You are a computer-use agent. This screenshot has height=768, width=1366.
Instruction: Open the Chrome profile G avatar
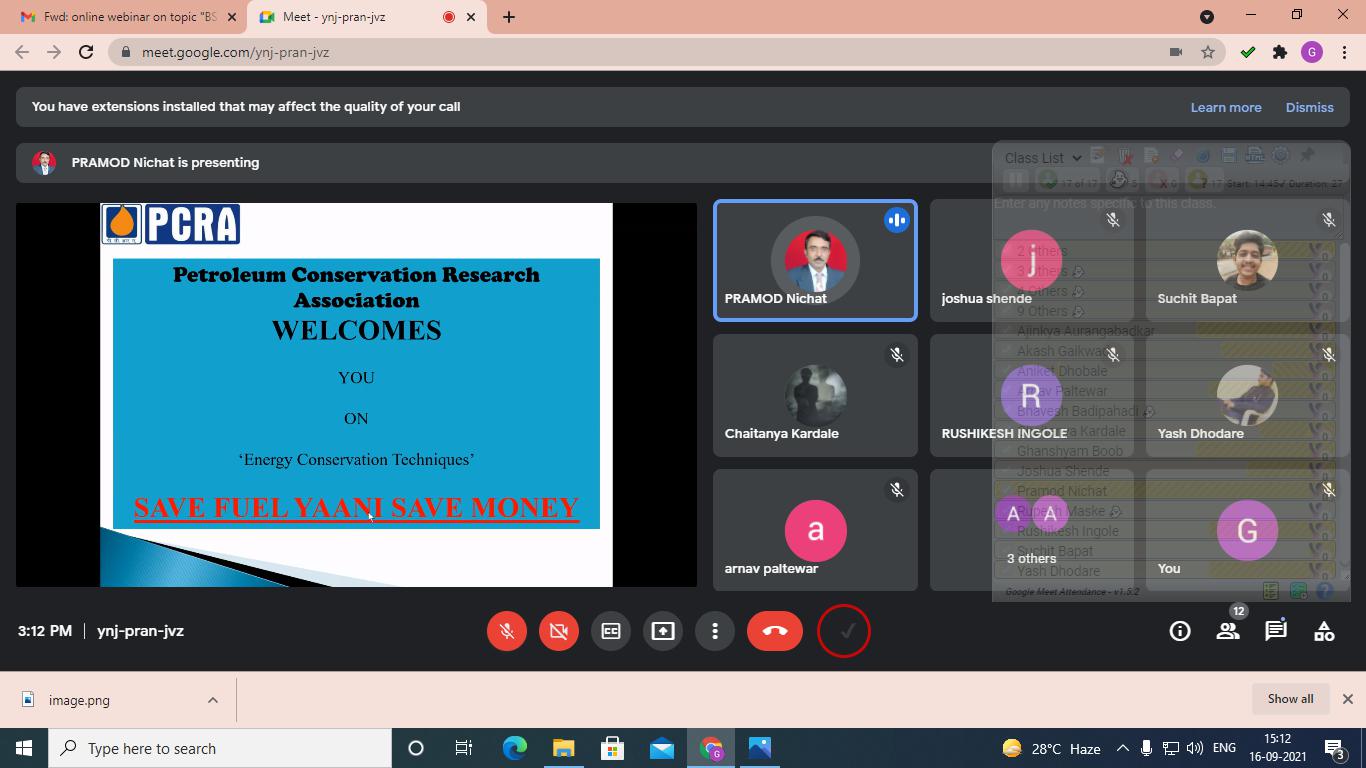coord(1312,52)
